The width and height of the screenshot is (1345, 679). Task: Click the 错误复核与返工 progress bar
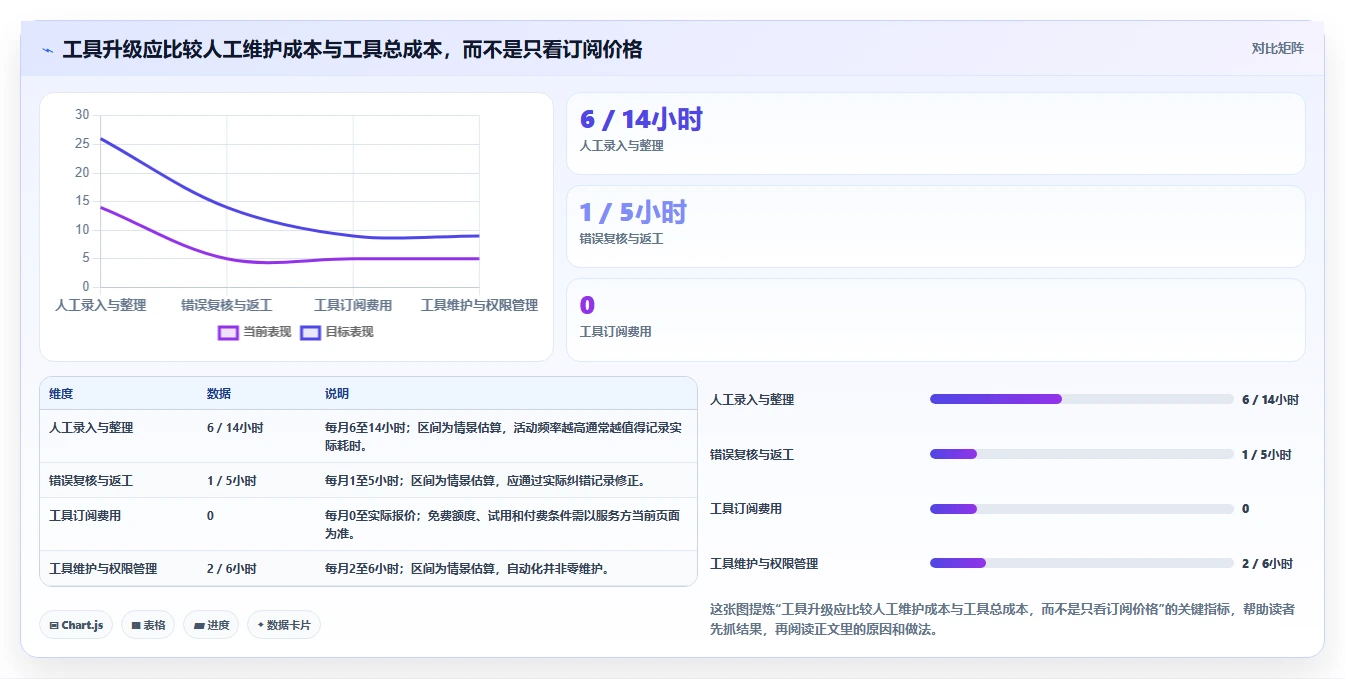point(1081,454)
